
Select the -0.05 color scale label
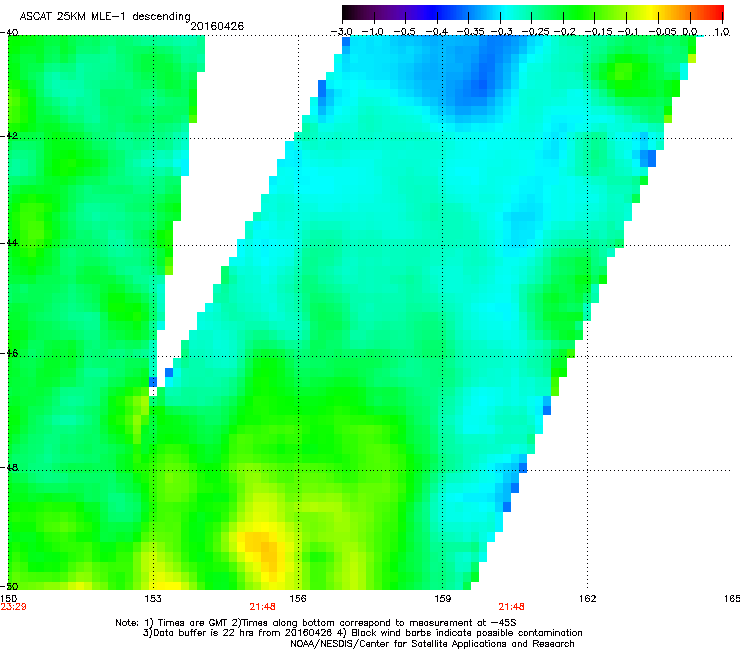(663, 32)
